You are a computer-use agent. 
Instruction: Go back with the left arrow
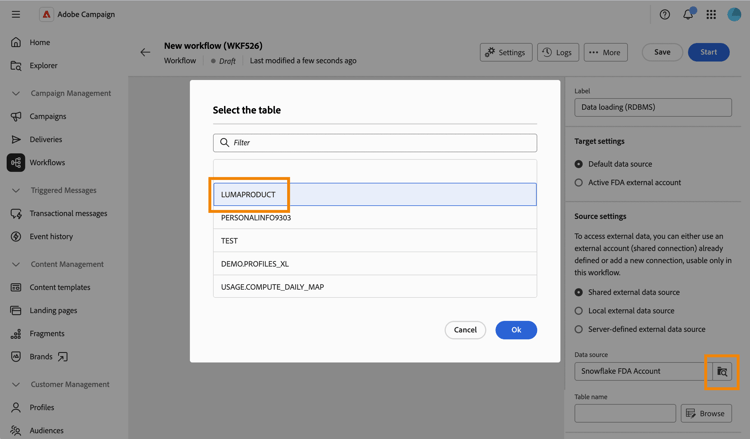click(145, 52)
